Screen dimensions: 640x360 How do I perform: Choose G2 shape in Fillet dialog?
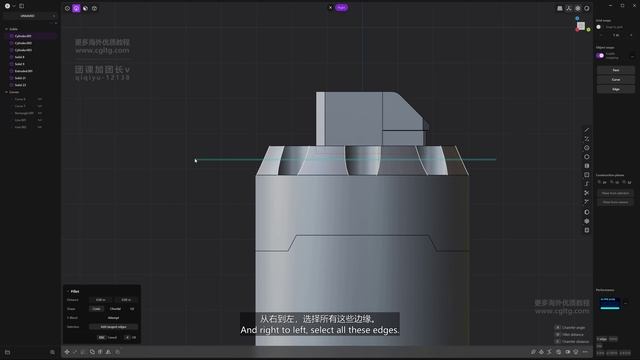[132, 309]
